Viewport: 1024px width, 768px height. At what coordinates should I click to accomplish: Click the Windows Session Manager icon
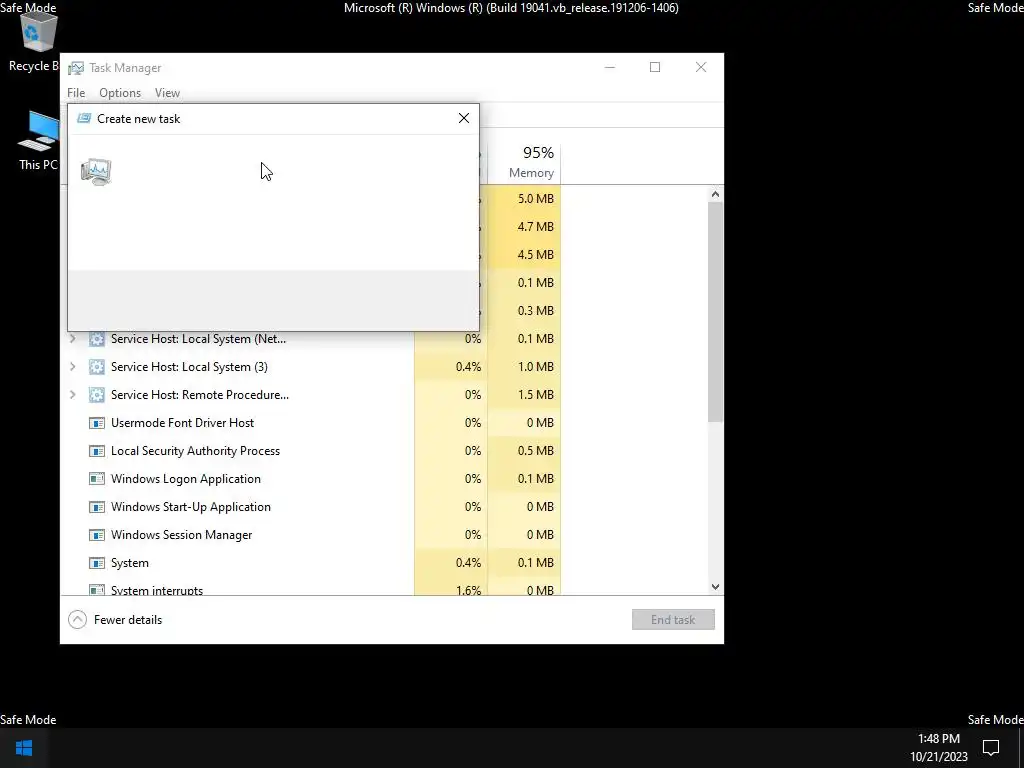point(97,535)
